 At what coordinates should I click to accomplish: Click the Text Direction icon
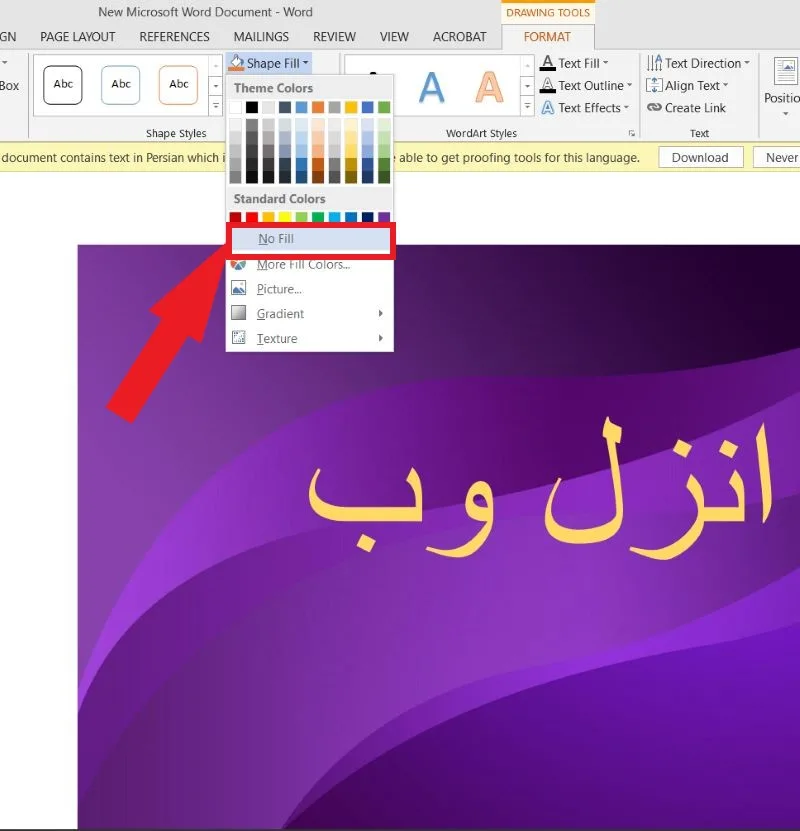click(x=654, y=63)
